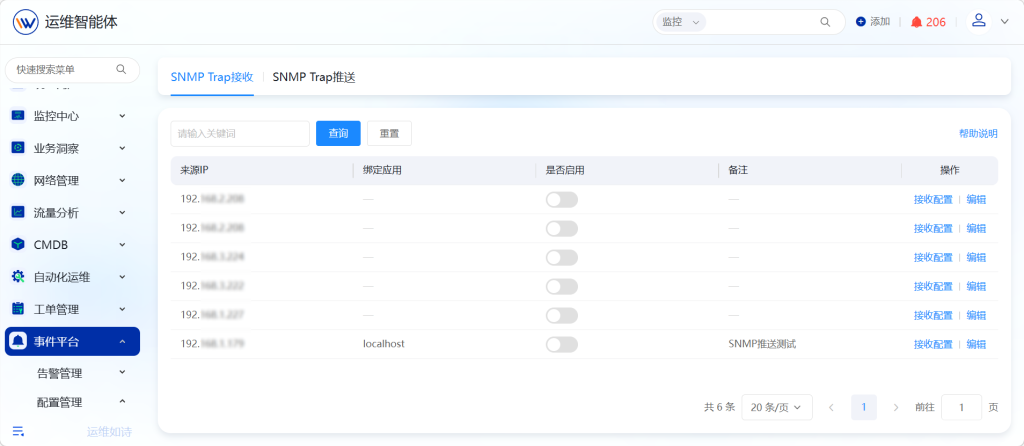Click the 请输入关键词 keyword input field

(x=240, y=133)
